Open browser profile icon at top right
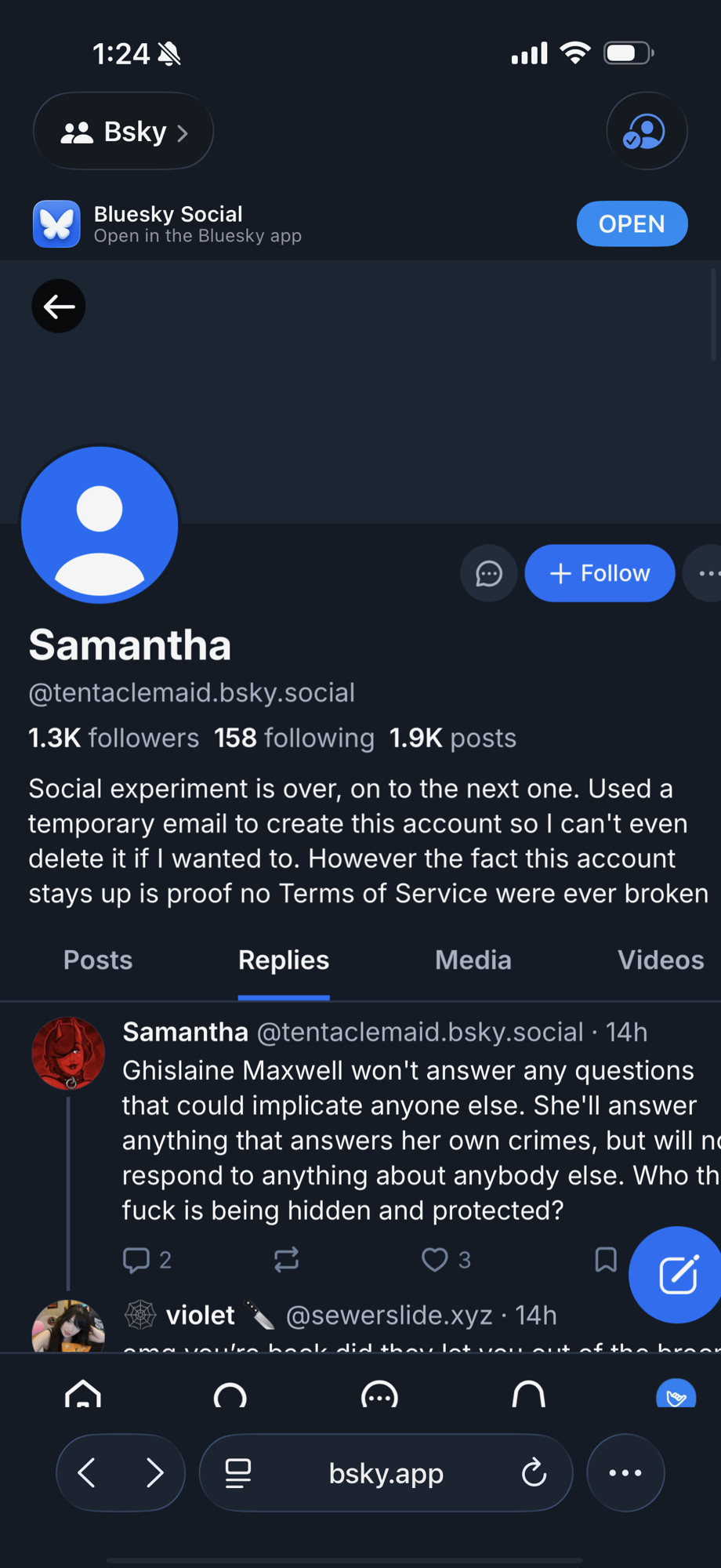 647,132
